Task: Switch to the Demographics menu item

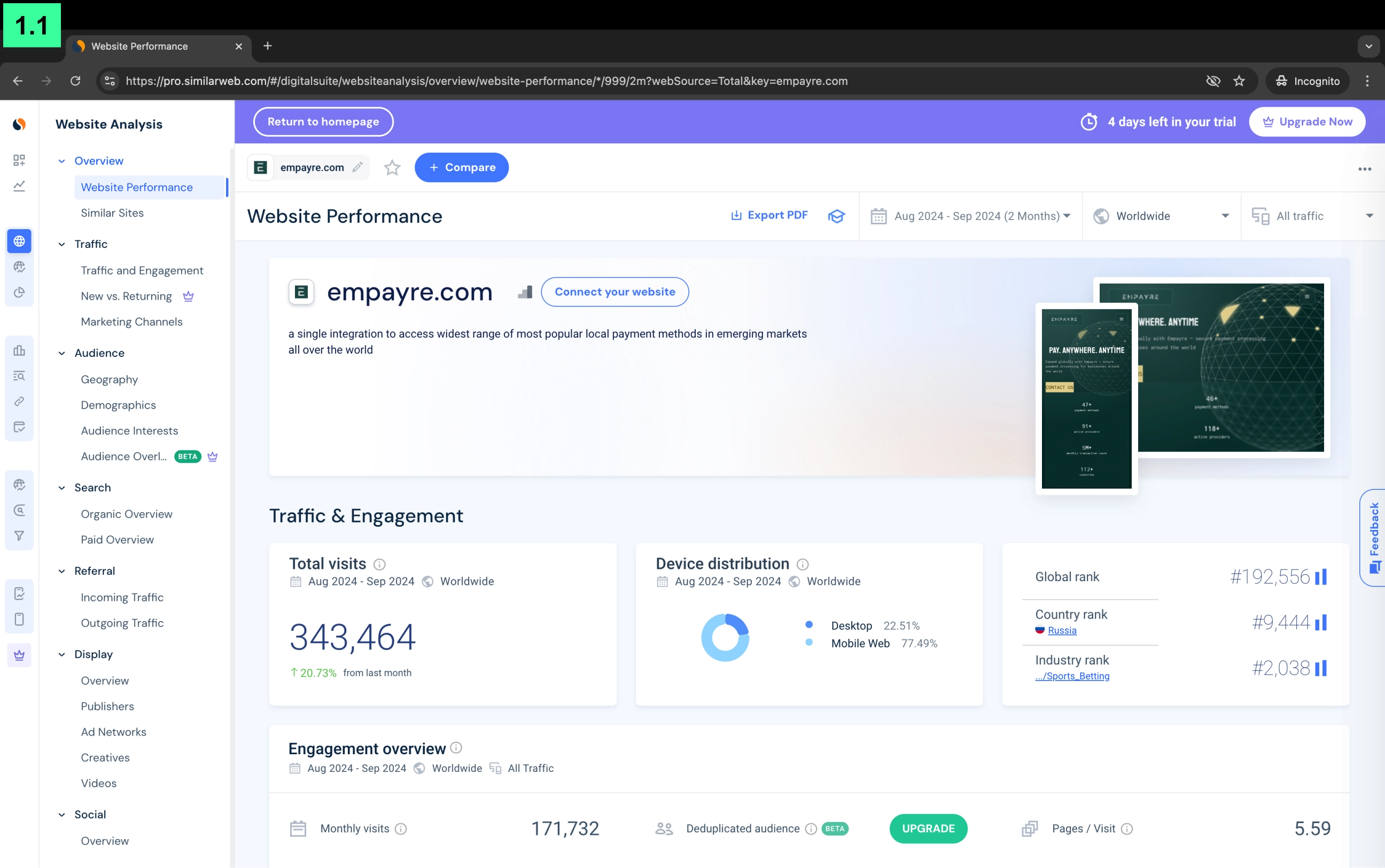Action: click(118, 405)
